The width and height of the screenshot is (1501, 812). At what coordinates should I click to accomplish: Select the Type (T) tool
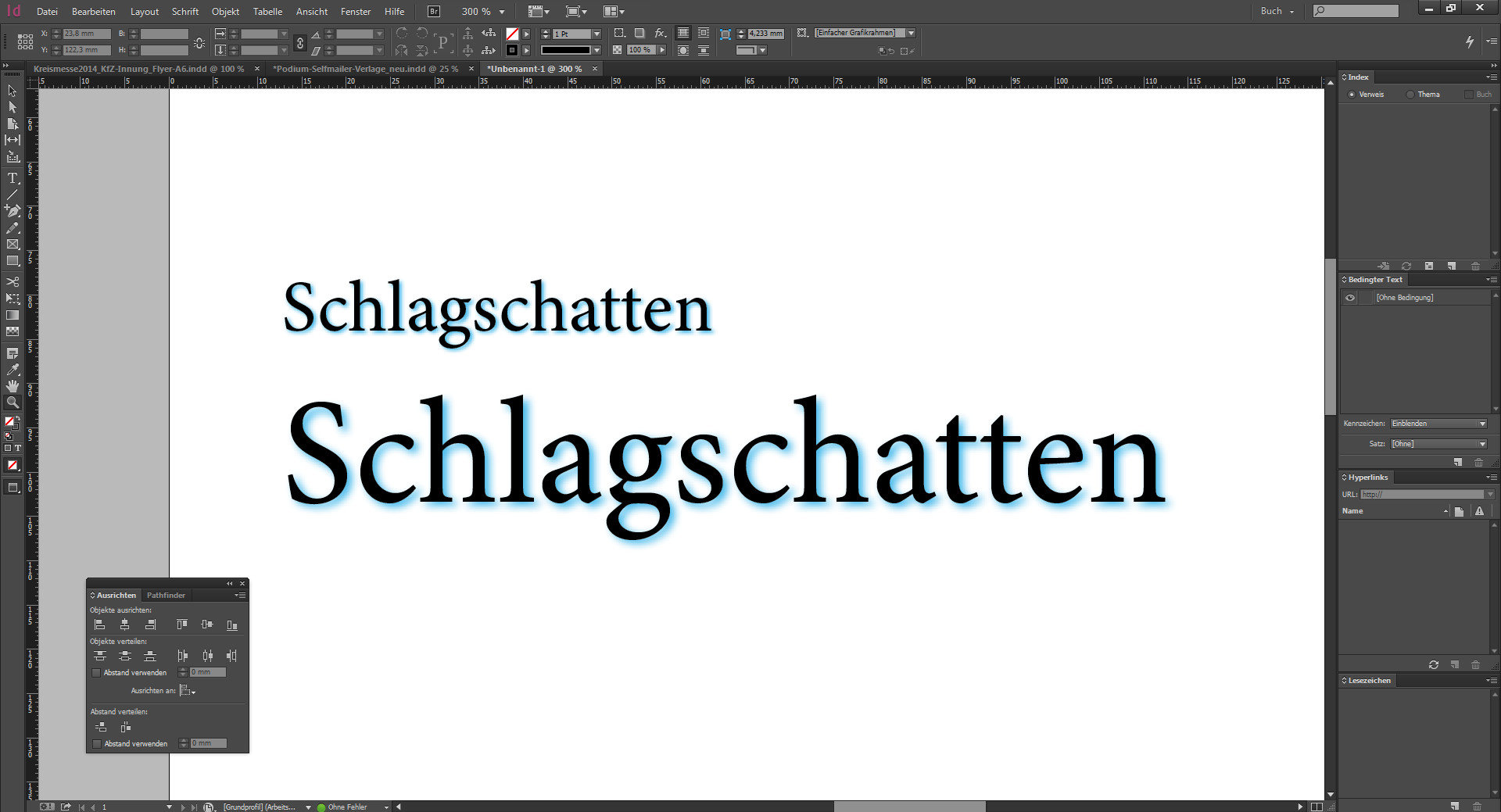(x=12, y=178)
